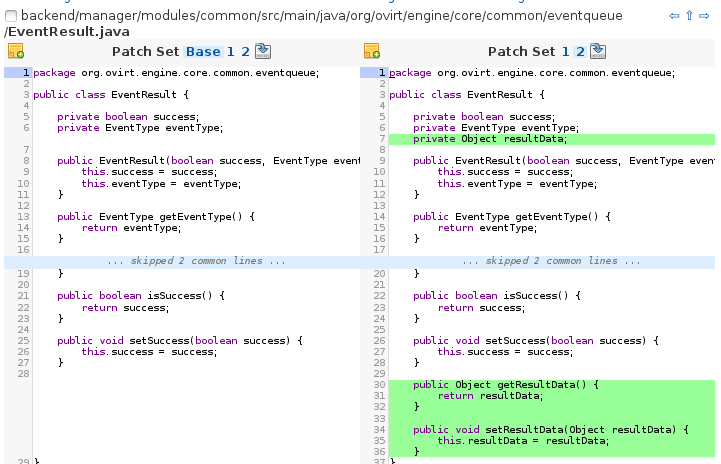Expand skipped 2 common lines on left
The width and height of the screenshot is (721, 464).
tap(196, 261)
